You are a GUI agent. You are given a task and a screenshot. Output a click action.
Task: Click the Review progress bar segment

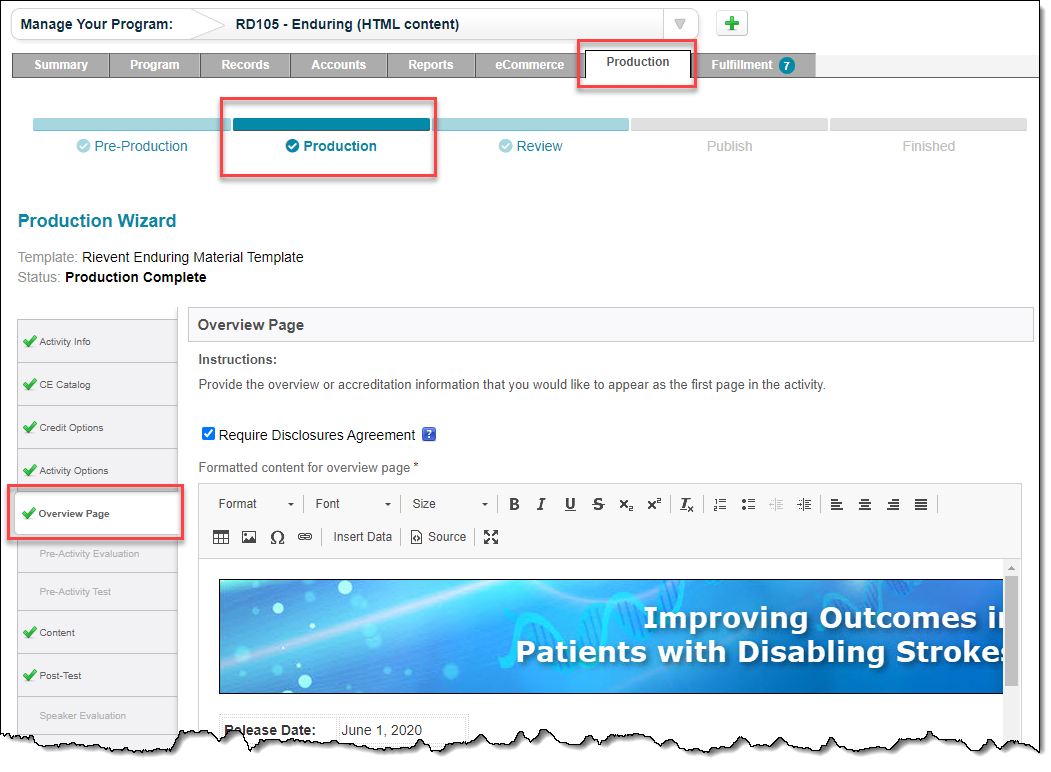(x=530, y=124)
